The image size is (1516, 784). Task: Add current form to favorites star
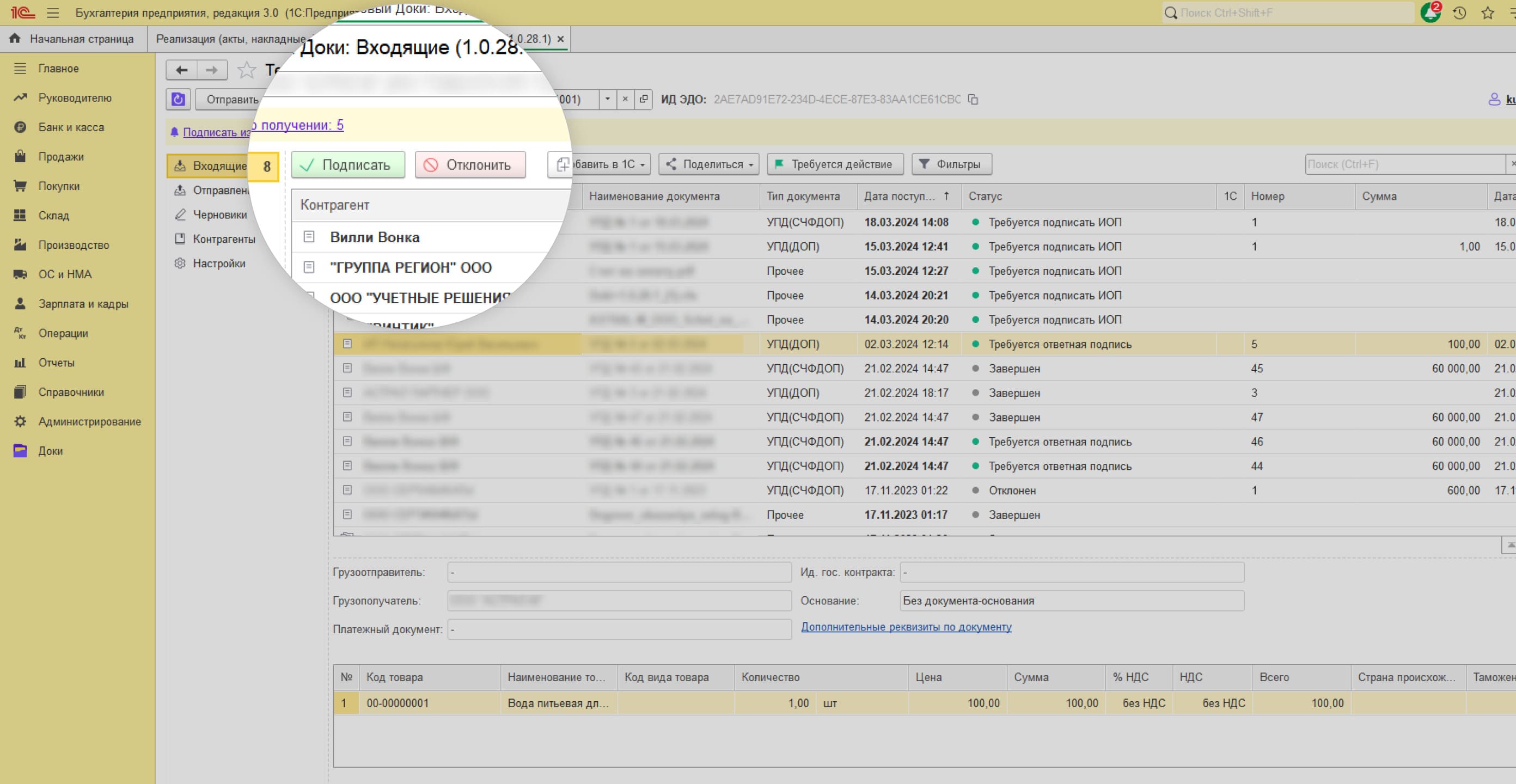246,71
